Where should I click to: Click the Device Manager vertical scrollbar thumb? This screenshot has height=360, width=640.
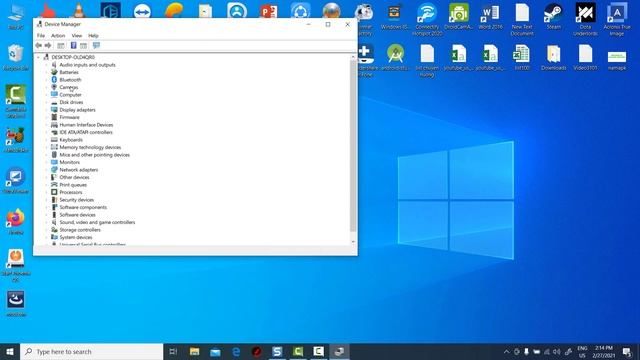(353, 146)
